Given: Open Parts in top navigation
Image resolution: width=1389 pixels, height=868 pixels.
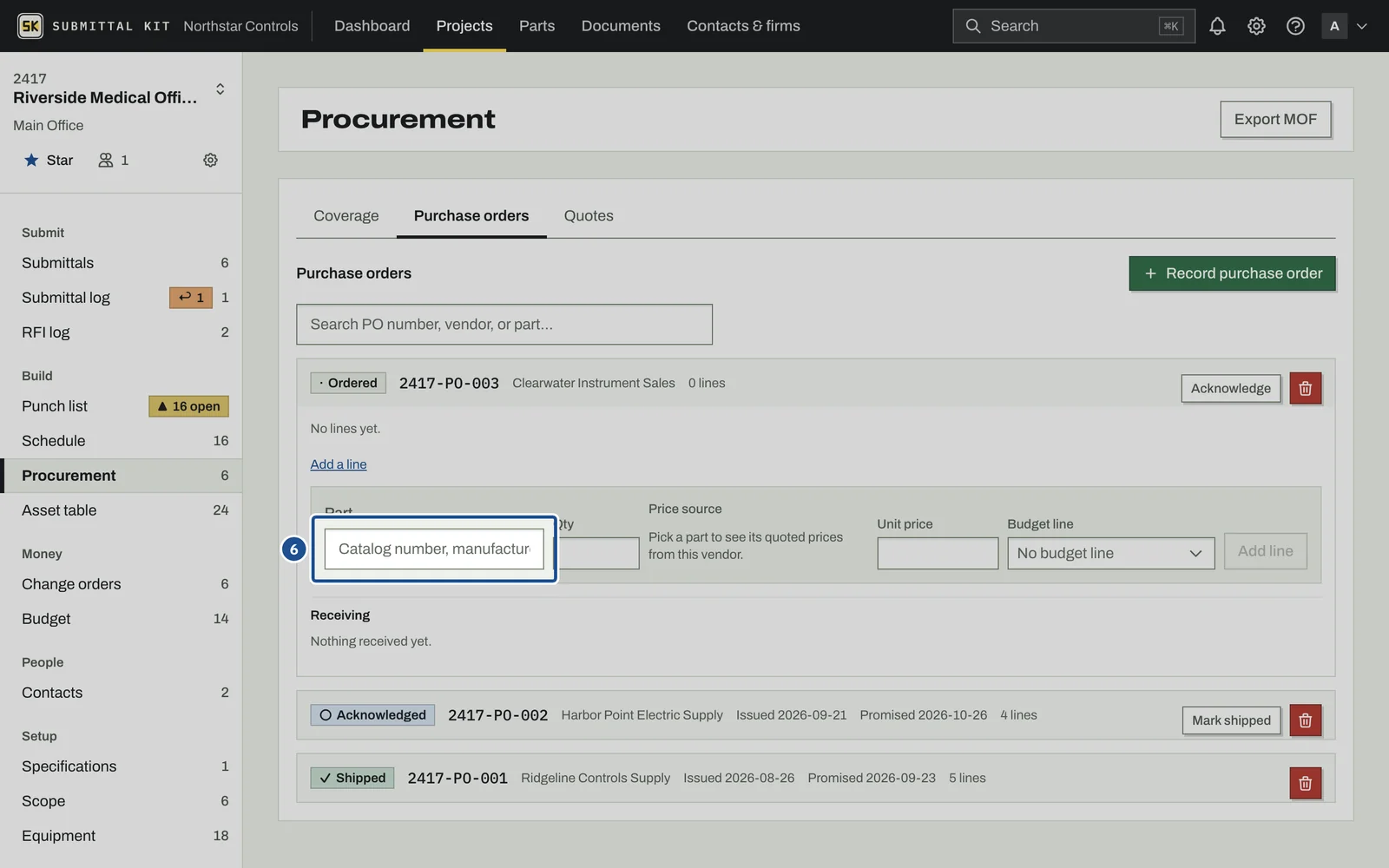Looking at the screenshot, I should (x=537, y=26).
